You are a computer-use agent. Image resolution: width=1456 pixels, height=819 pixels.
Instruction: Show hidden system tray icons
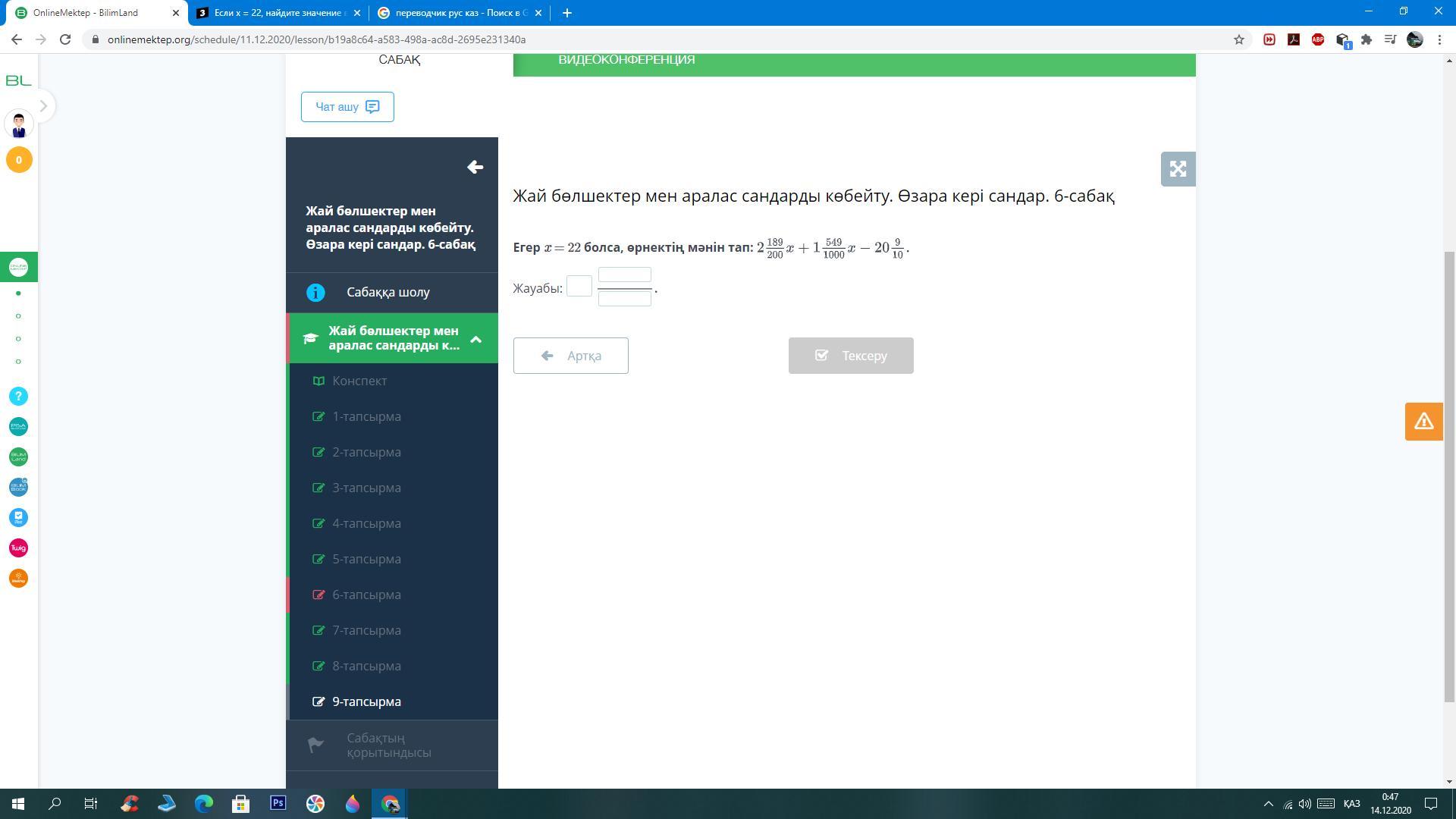point(1268,804)
